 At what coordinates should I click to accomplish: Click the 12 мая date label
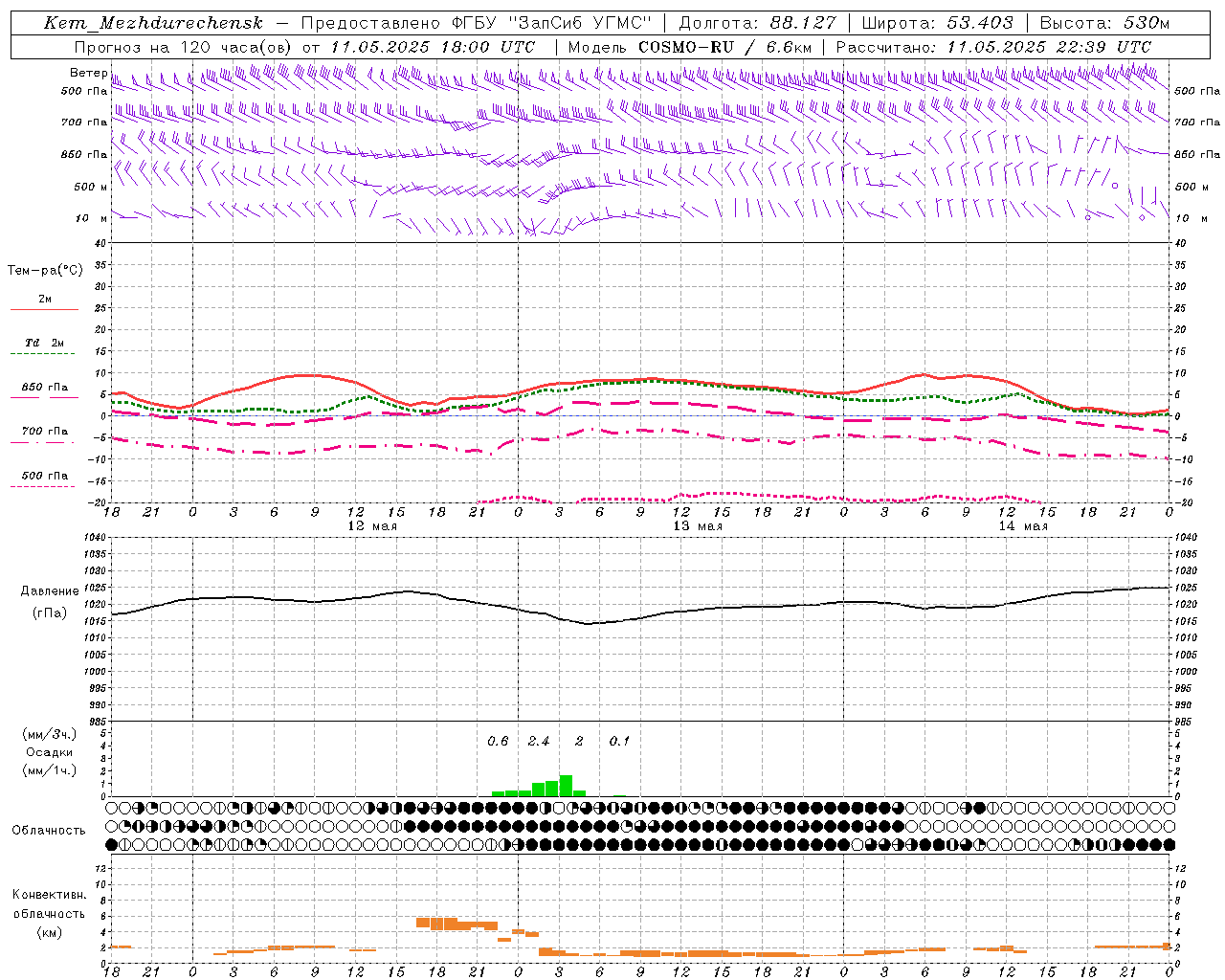click(371, 526)
